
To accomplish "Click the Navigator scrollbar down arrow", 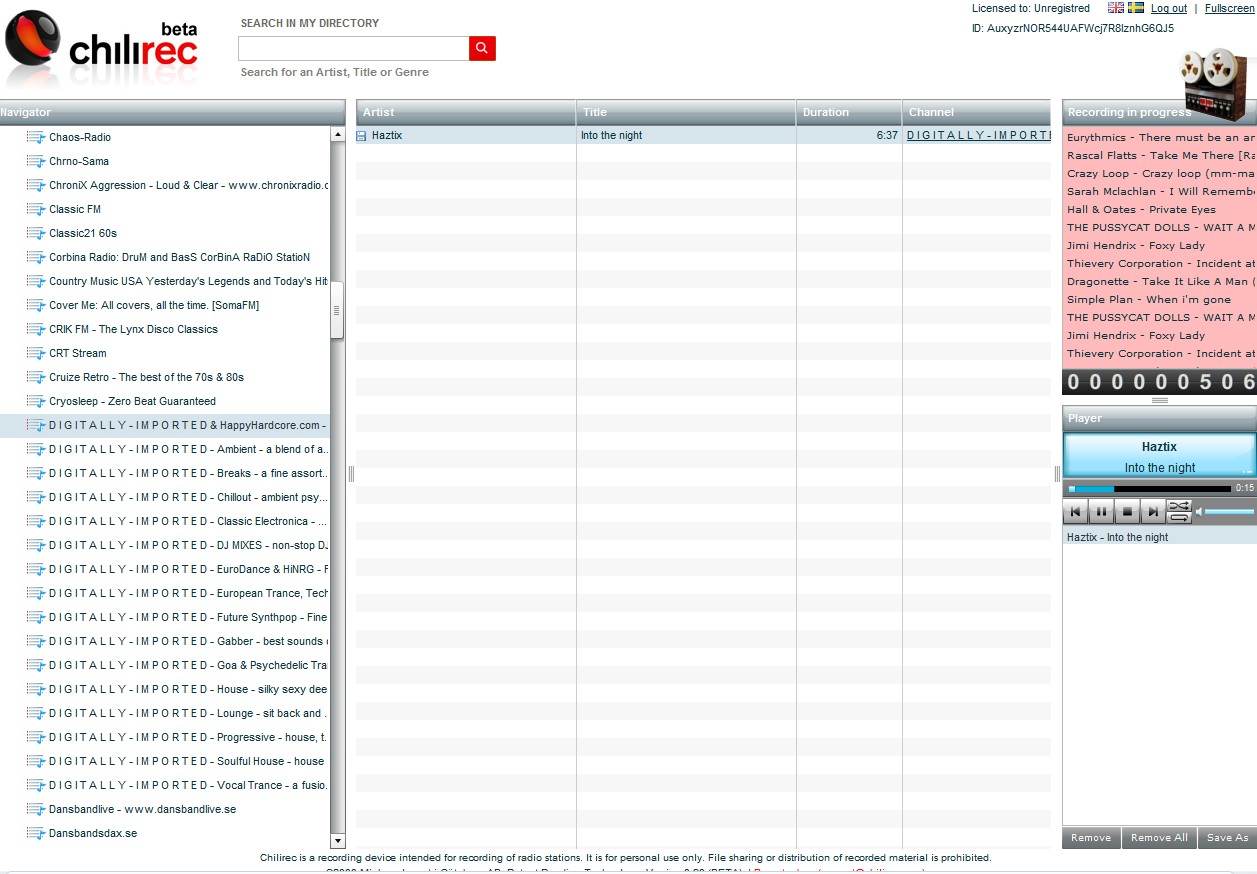I will tap(337, 841).
